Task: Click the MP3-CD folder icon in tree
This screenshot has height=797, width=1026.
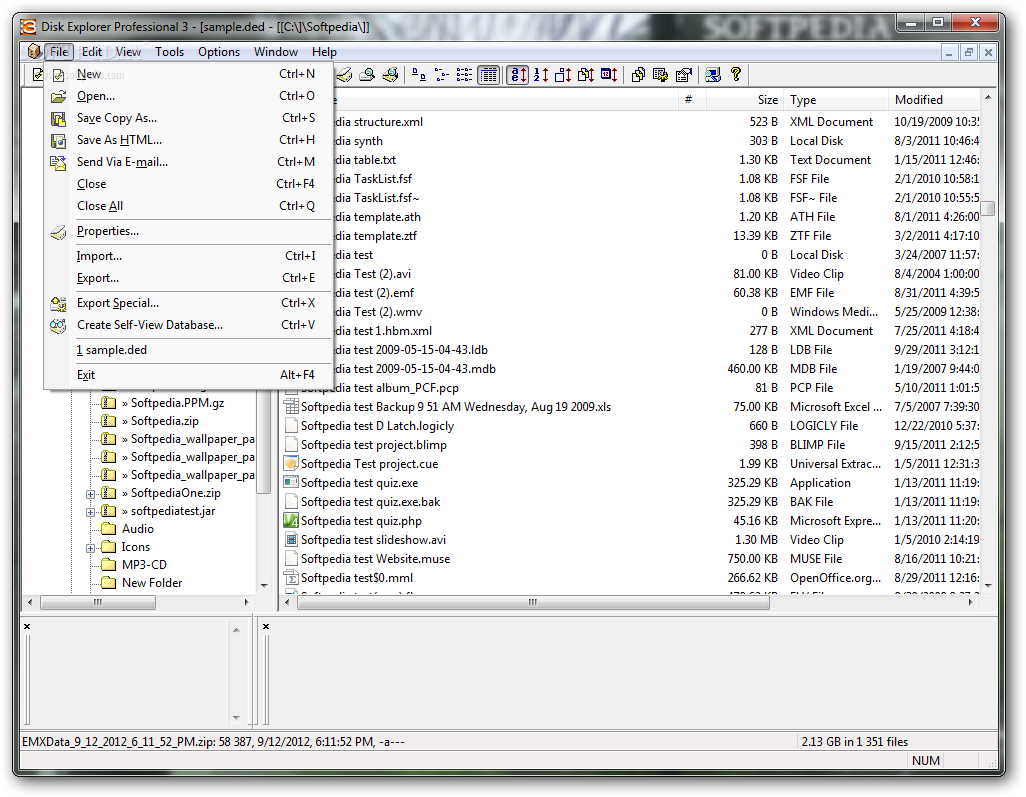Action: coord(109,565)
